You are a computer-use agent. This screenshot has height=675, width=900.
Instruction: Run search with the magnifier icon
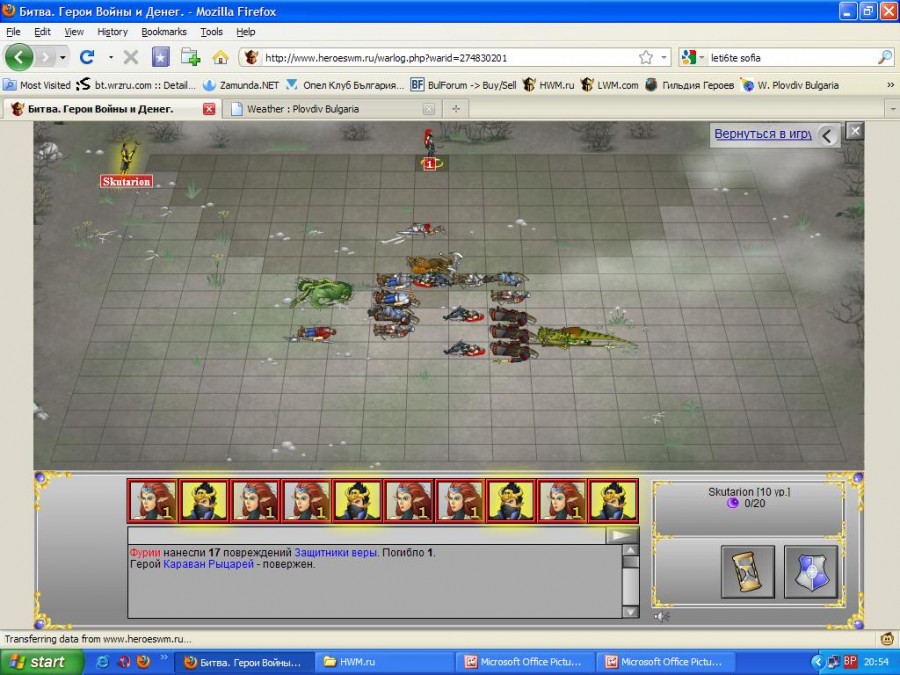point(885,57)
